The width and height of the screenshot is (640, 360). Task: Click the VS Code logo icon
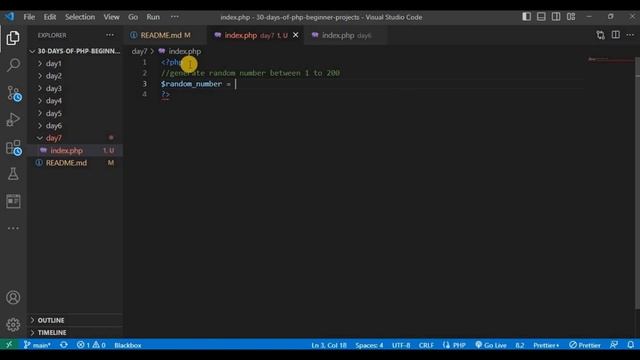[x=9, y=17]
